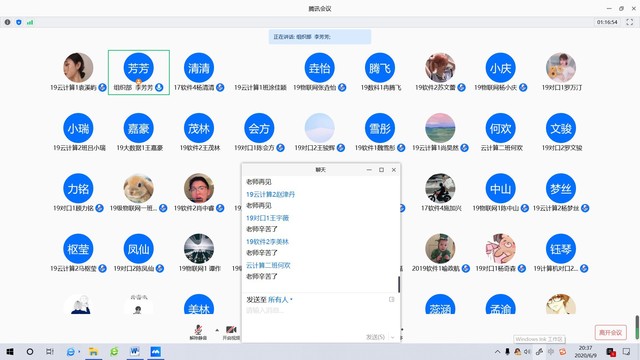Click the microphone icon beside 李芳芳's name

(x=159, y=87)
